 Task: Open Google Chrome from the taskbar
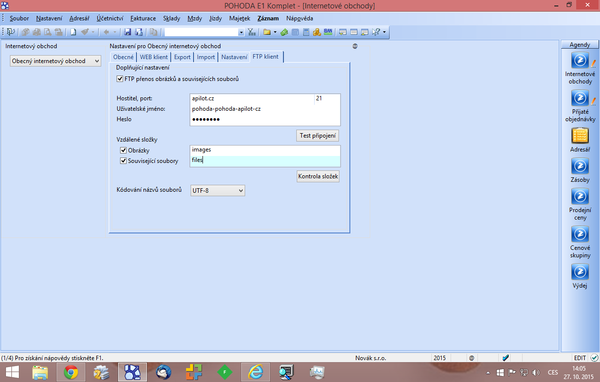pos(71,372)
